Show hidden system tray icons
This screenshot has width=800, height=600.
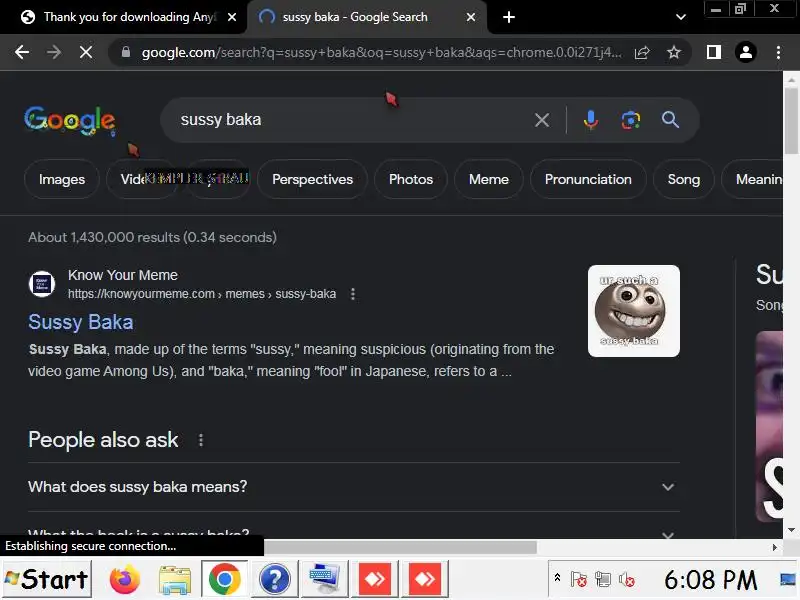point(557,579)
